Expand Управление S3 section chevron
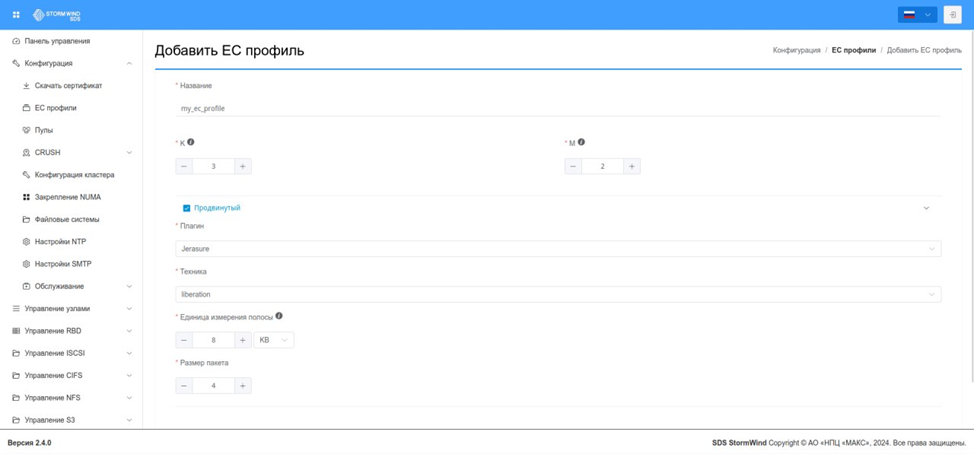 [129, 420]
